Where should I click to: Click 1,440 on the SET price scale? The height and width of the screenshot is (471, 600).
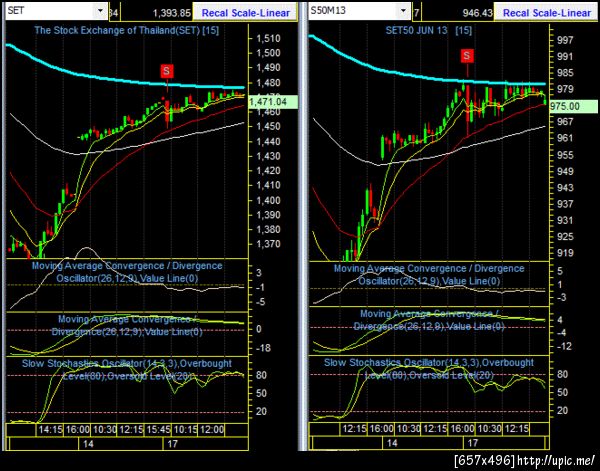click(x=268, y=142)
